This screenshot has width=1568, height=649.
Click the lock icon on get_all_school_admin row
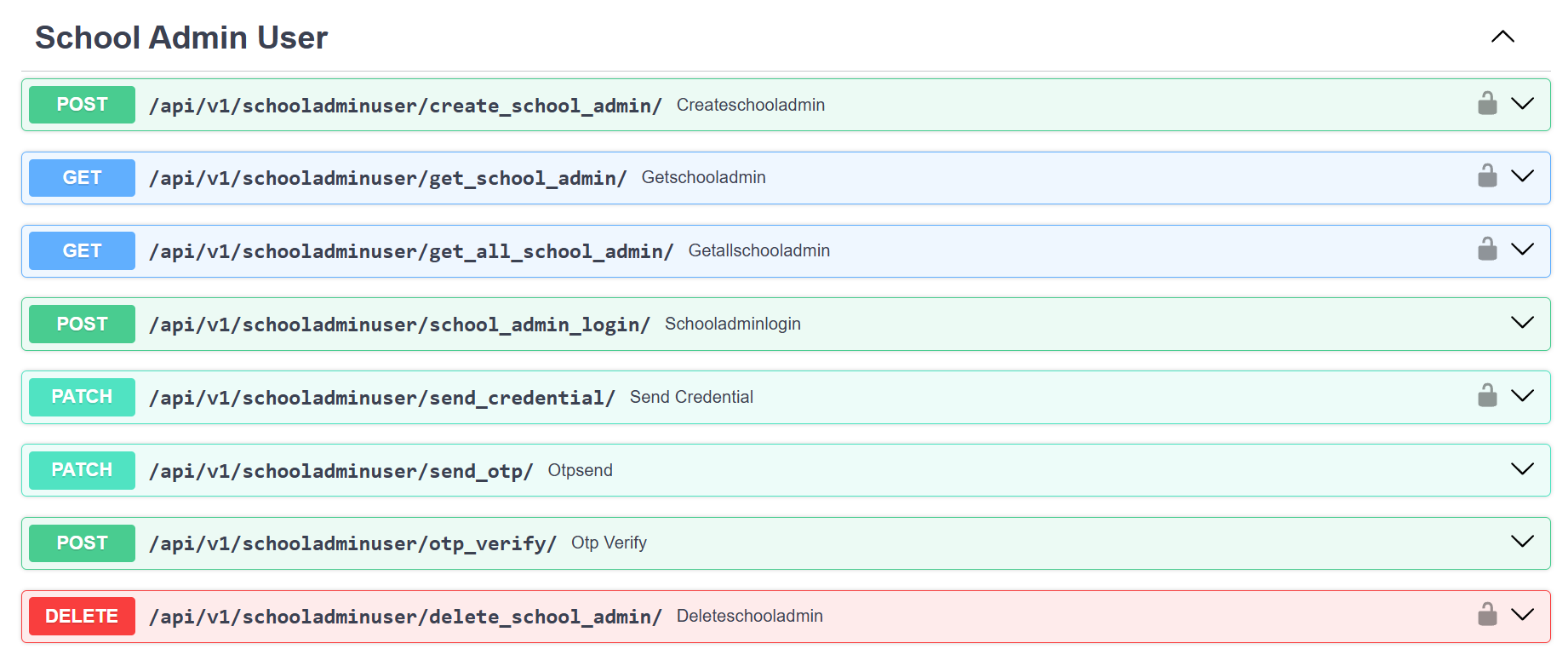(1486, 250)
